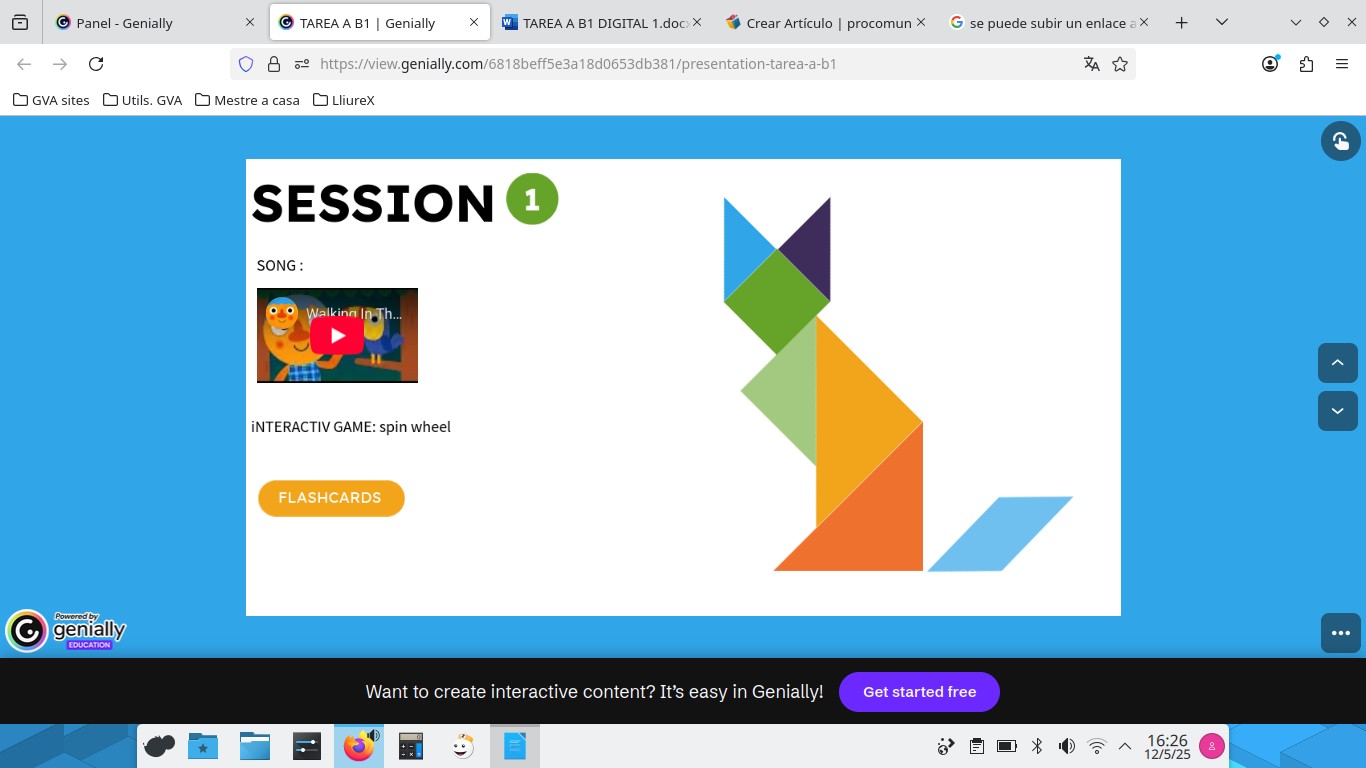Screen dimensions: 1366x768
Task: Switch to the Crear Artículo procomun tab
Action: (x=818, y=23)
